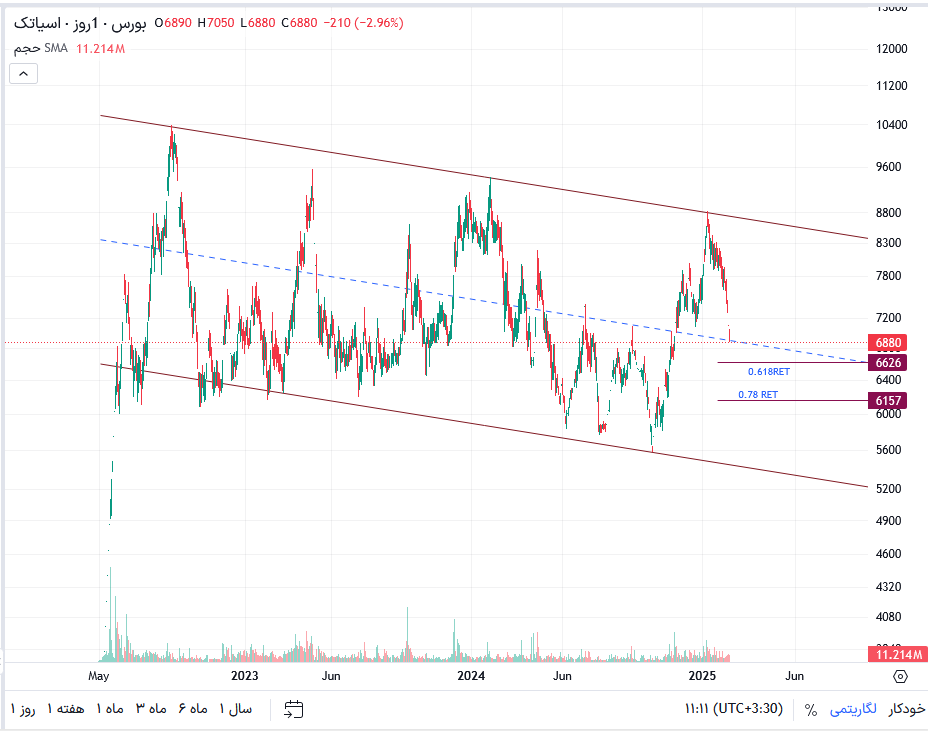Select the 0.78 RET text label
928x731 pixels.
pyautogui.click(x=758, y=395)
